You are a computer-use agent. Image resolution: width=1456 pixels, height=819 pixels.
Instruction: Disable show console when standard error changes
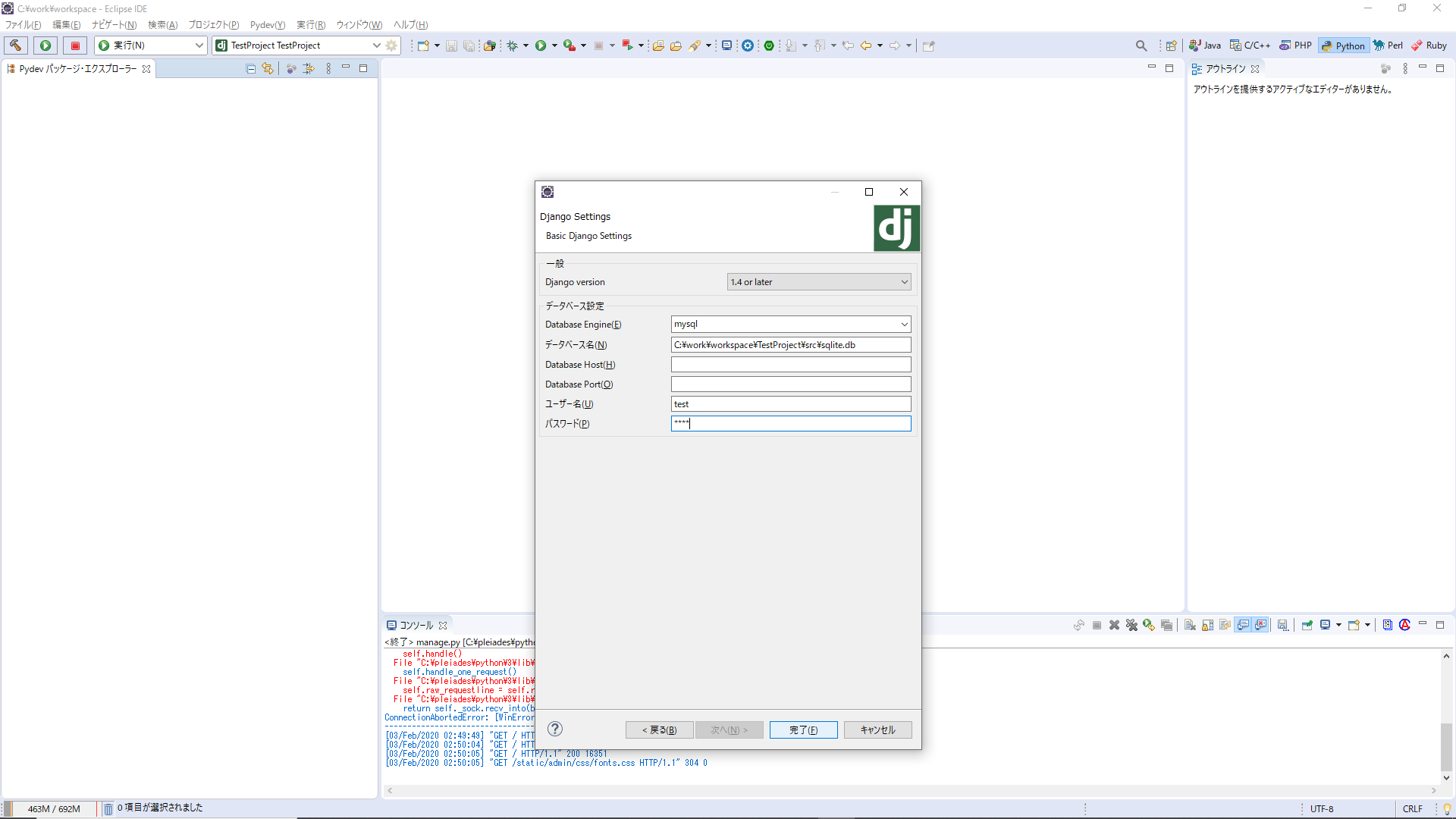pyautogui.click(x=1260, y=625)
